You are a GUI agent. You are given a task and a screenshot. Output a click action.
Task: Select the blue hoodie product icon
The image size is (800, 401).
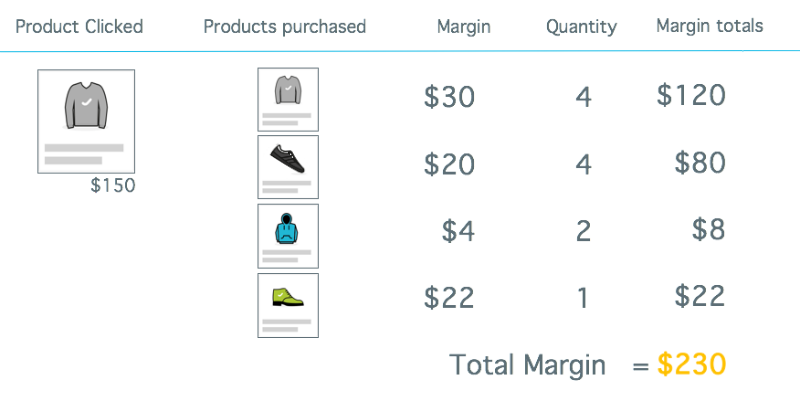(288, 229)
